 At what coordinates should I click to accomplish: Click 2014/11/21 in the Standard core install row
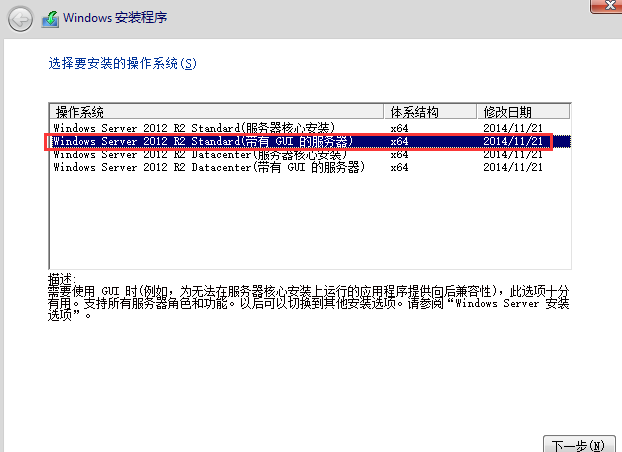pos(513,128)
